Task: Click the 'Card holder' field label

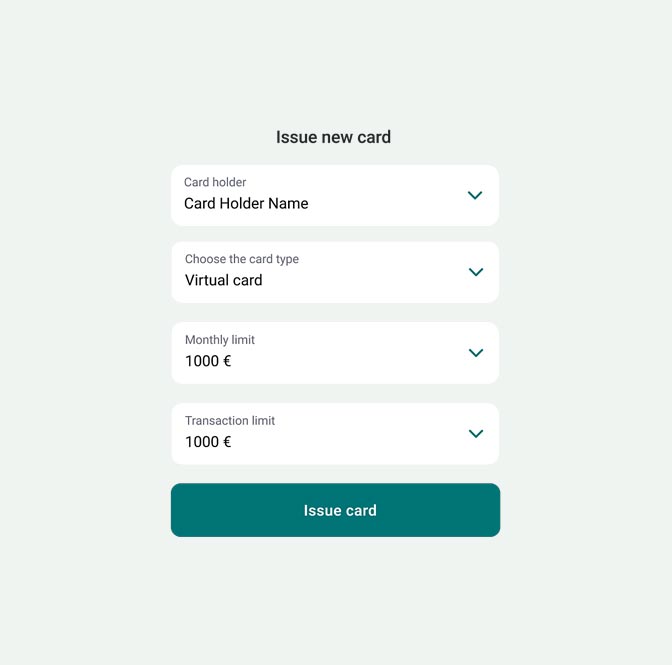Action: 215,183
